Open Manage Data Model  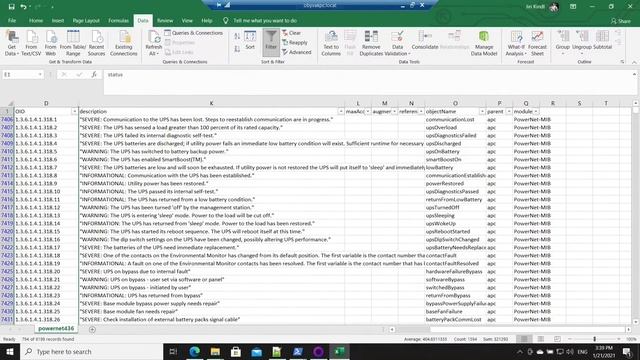(484, 42)
